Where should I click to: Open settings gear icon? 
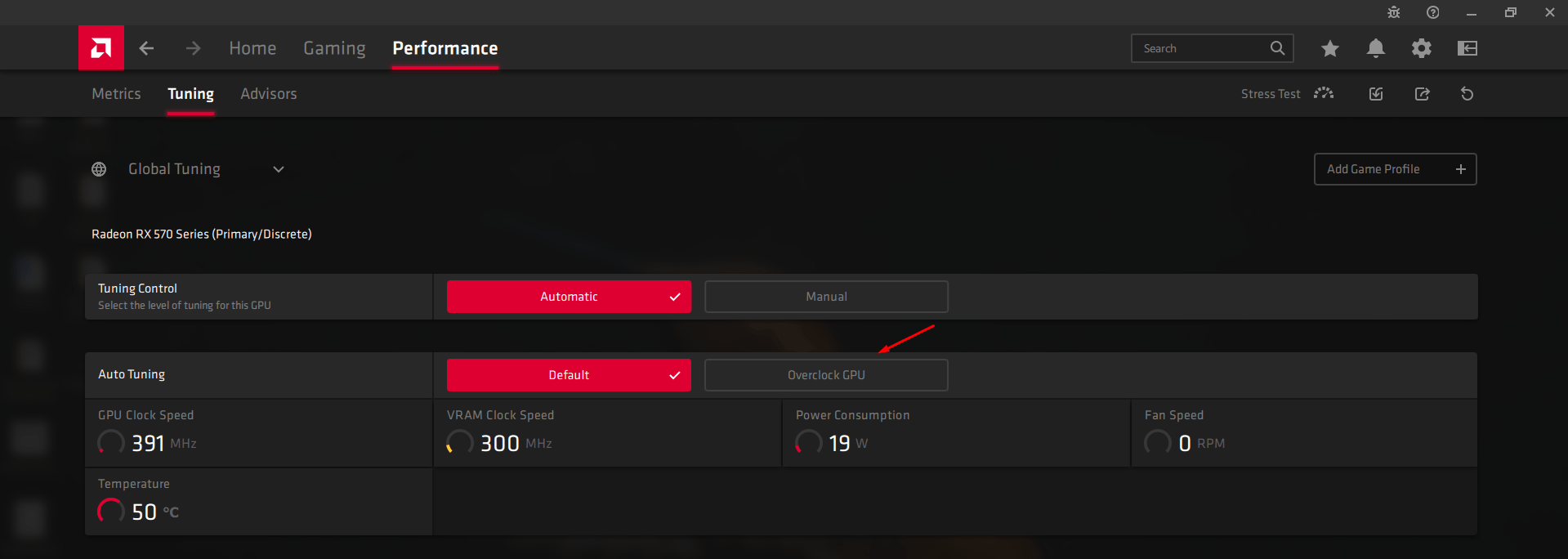click(x=1422, y=48)
